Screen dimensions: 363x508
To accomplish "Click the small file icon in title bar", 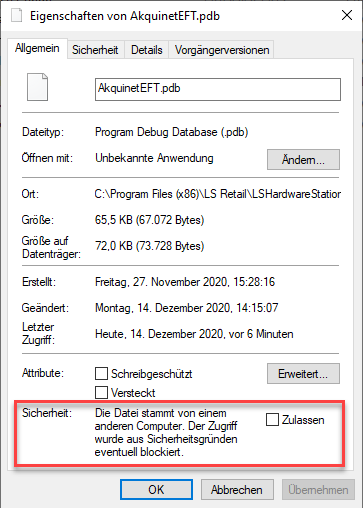I will [x=16, y=15].
